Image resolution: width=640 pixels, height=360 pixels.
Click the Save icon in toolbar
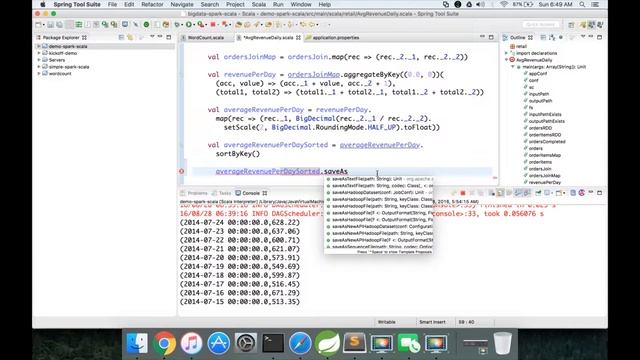[51, 25]
